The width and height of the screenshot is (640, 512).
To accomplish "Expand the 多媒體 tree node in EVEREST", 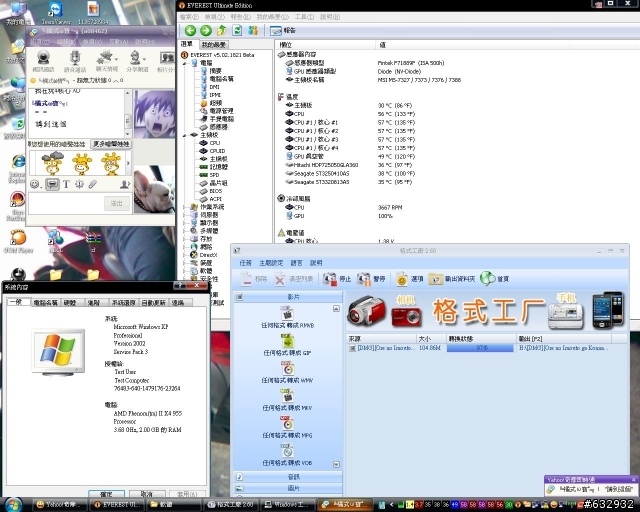I will click(184, 231).
